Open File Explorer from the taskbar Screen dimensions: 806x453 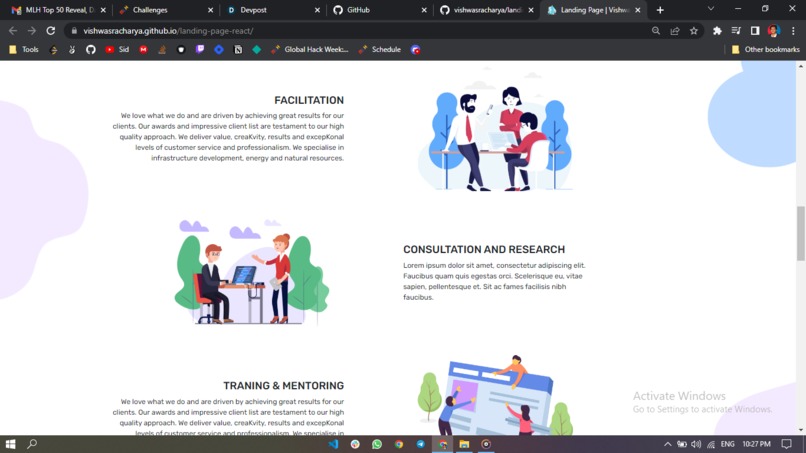(464, 444)
